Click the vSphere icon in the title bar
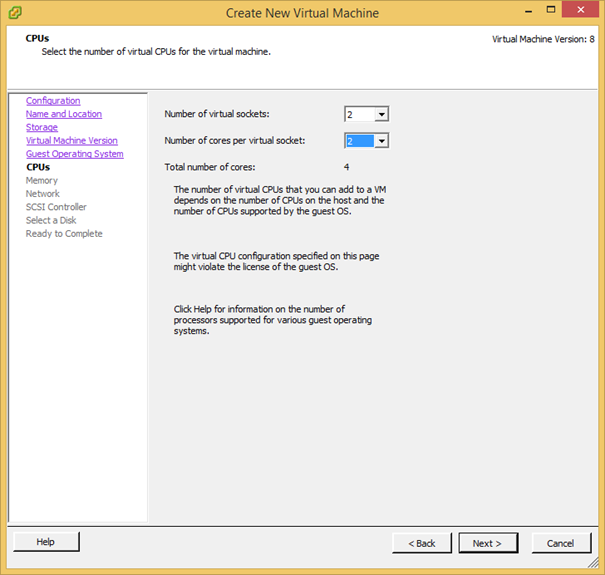This screenshot has width=605, height=575. (15, 13)
